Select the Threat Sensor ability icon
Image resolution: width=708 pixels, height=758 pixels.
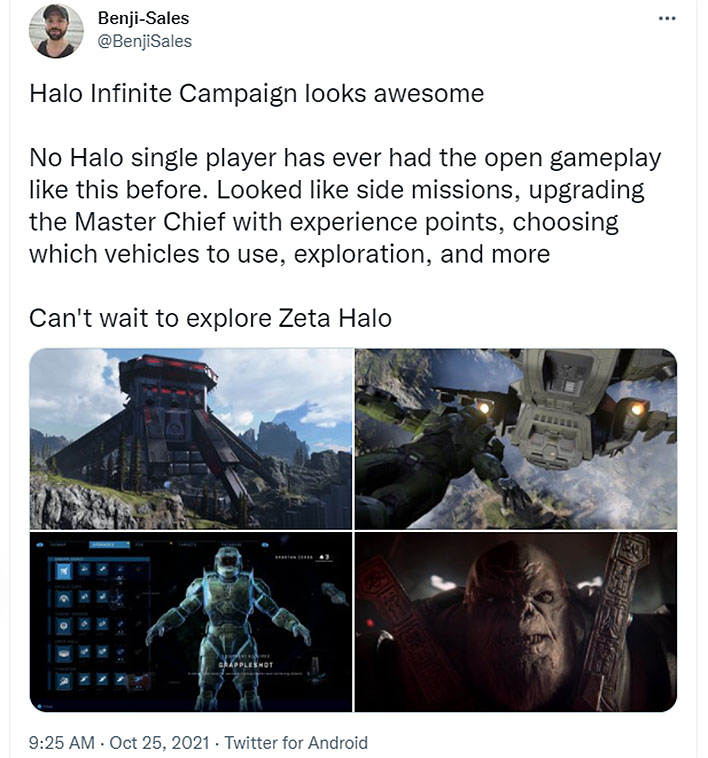tap(64, 626)
